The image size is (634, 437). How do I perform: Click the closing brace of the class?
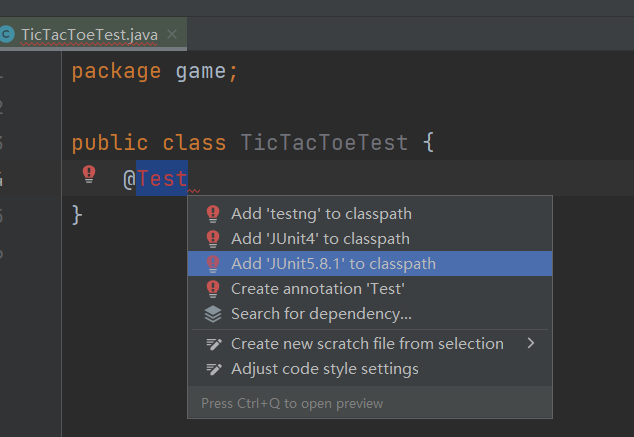click(x=77, y=215)
